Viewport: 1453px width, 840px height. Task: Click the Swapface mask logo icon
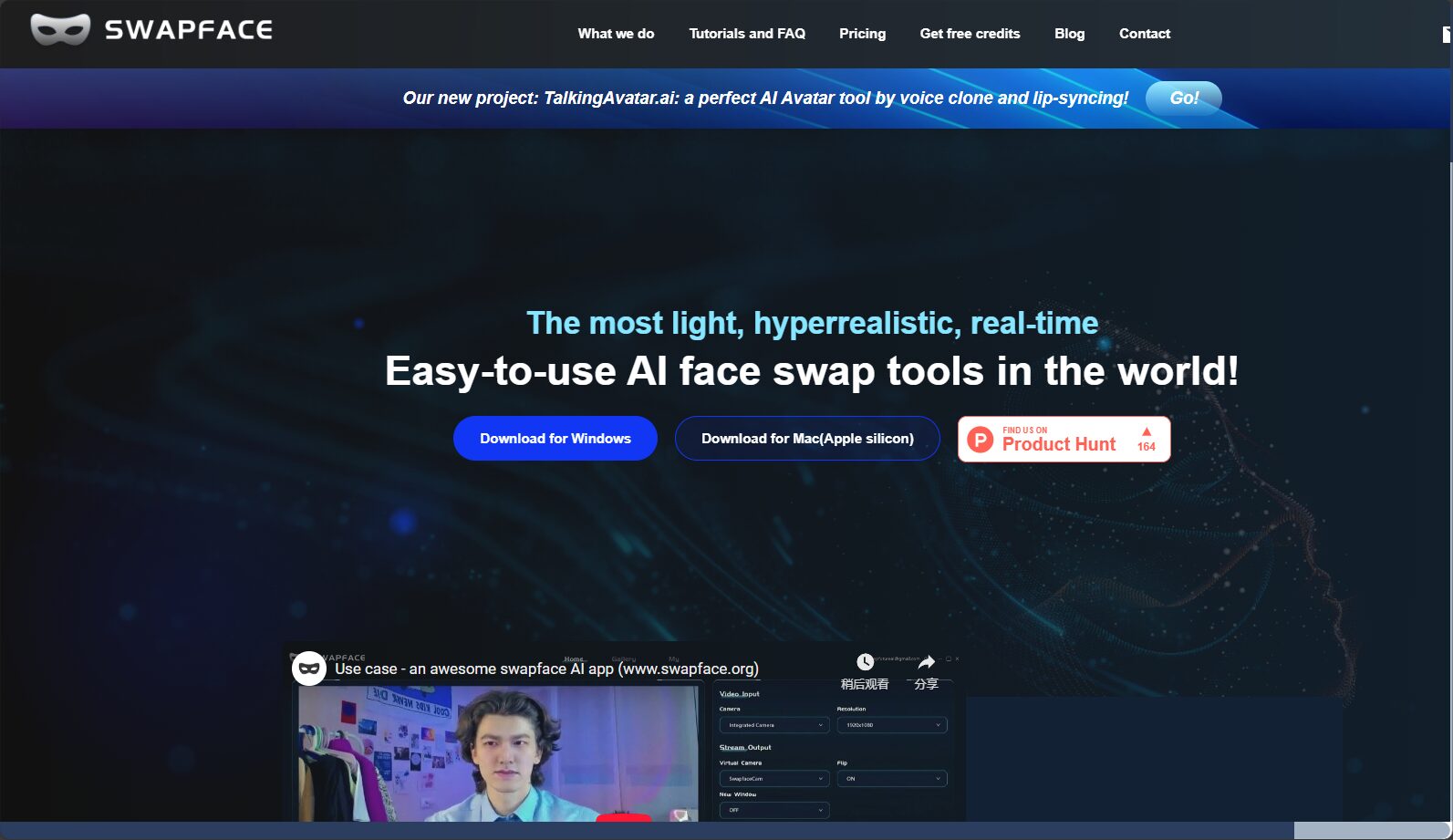point(60,30)
